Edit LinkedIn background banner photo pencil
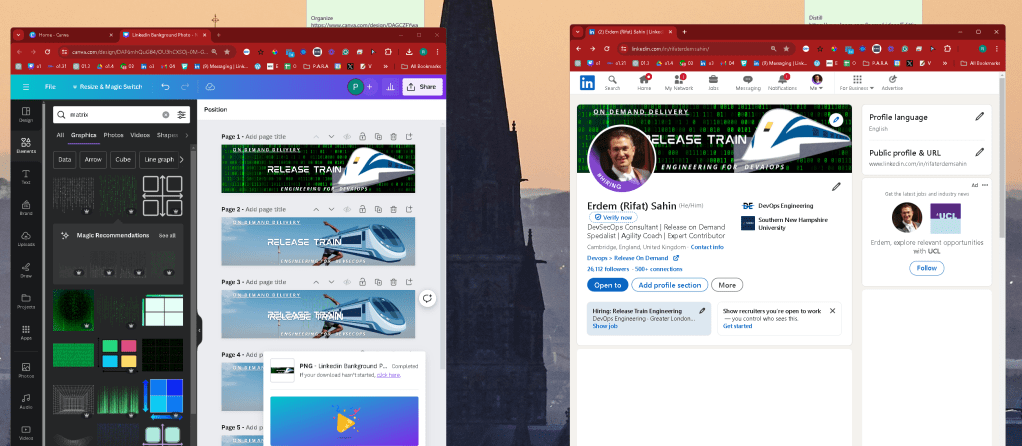 pos(836,120)
